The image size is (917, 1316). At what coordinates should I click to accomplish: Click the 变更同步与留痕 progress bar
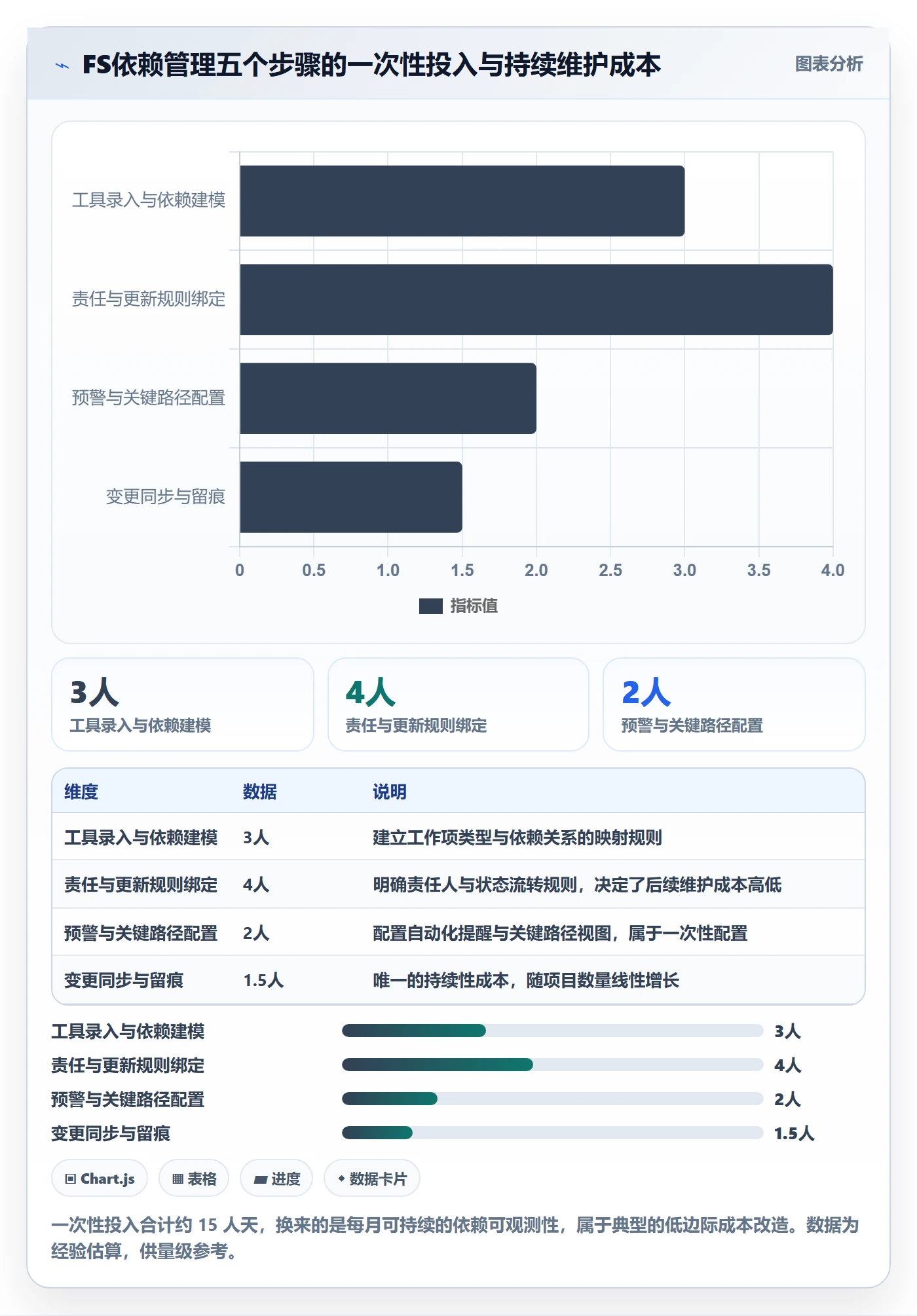tap(552, 1133)
